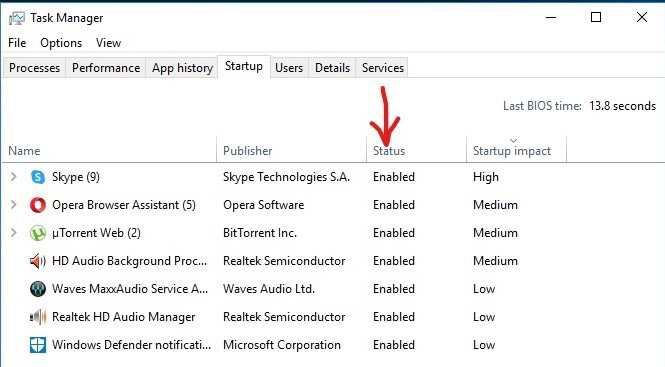Switch to the Users tab
Viewport: 665px width, 367px height.
click(289, 68)
